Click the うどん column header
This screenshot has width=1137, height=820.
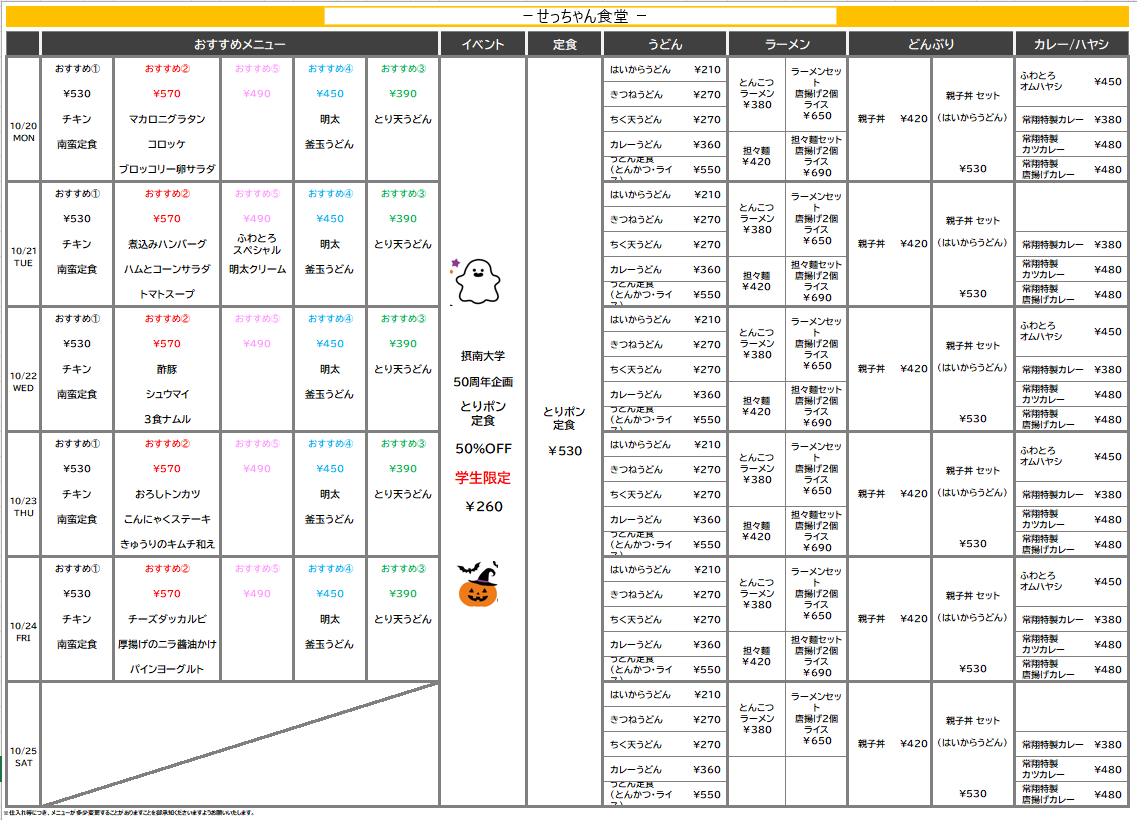click(665, 44)
